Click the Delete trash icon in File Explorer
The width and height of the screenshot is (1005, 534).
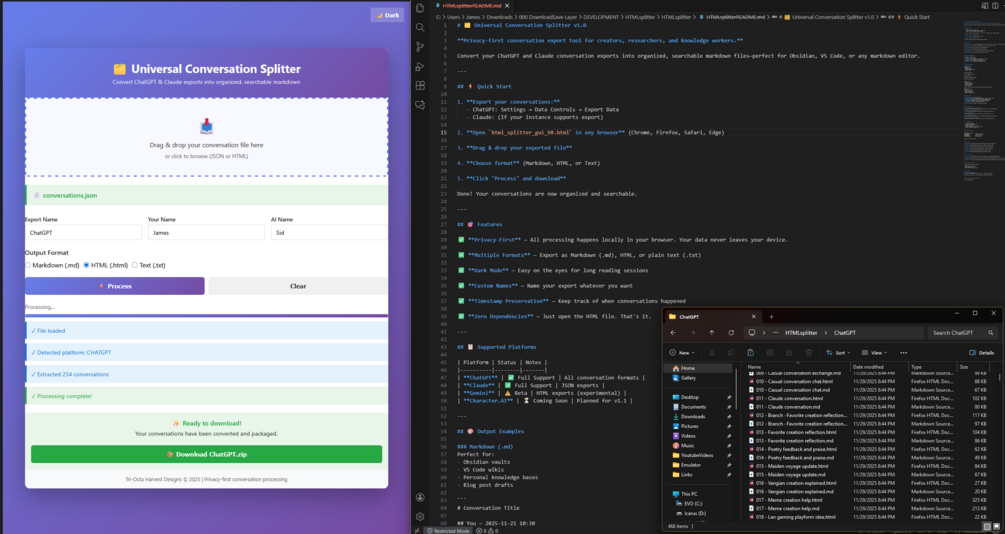(809, 353)
